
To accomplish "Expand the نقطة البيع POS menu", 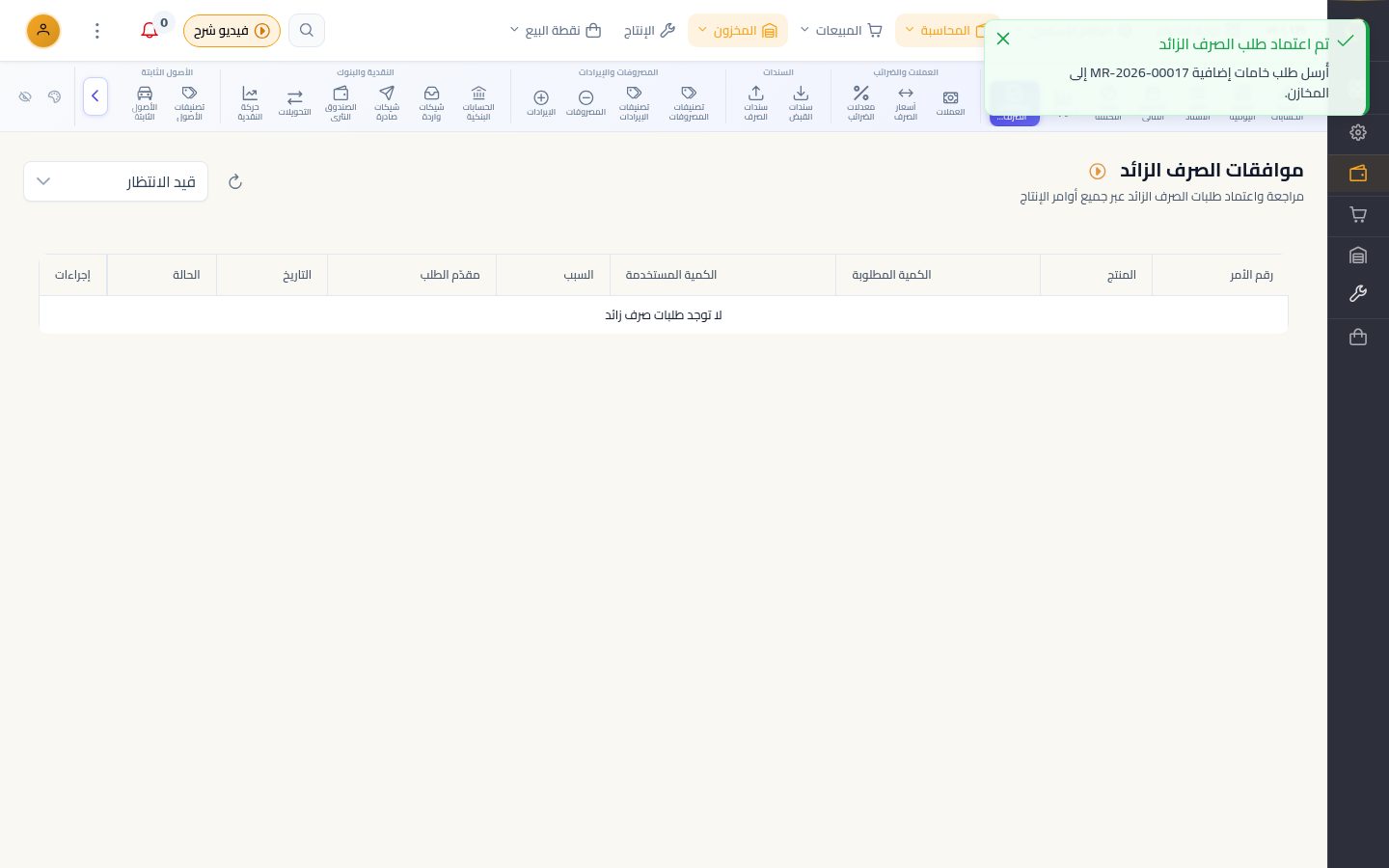I will tap(556, 31).
